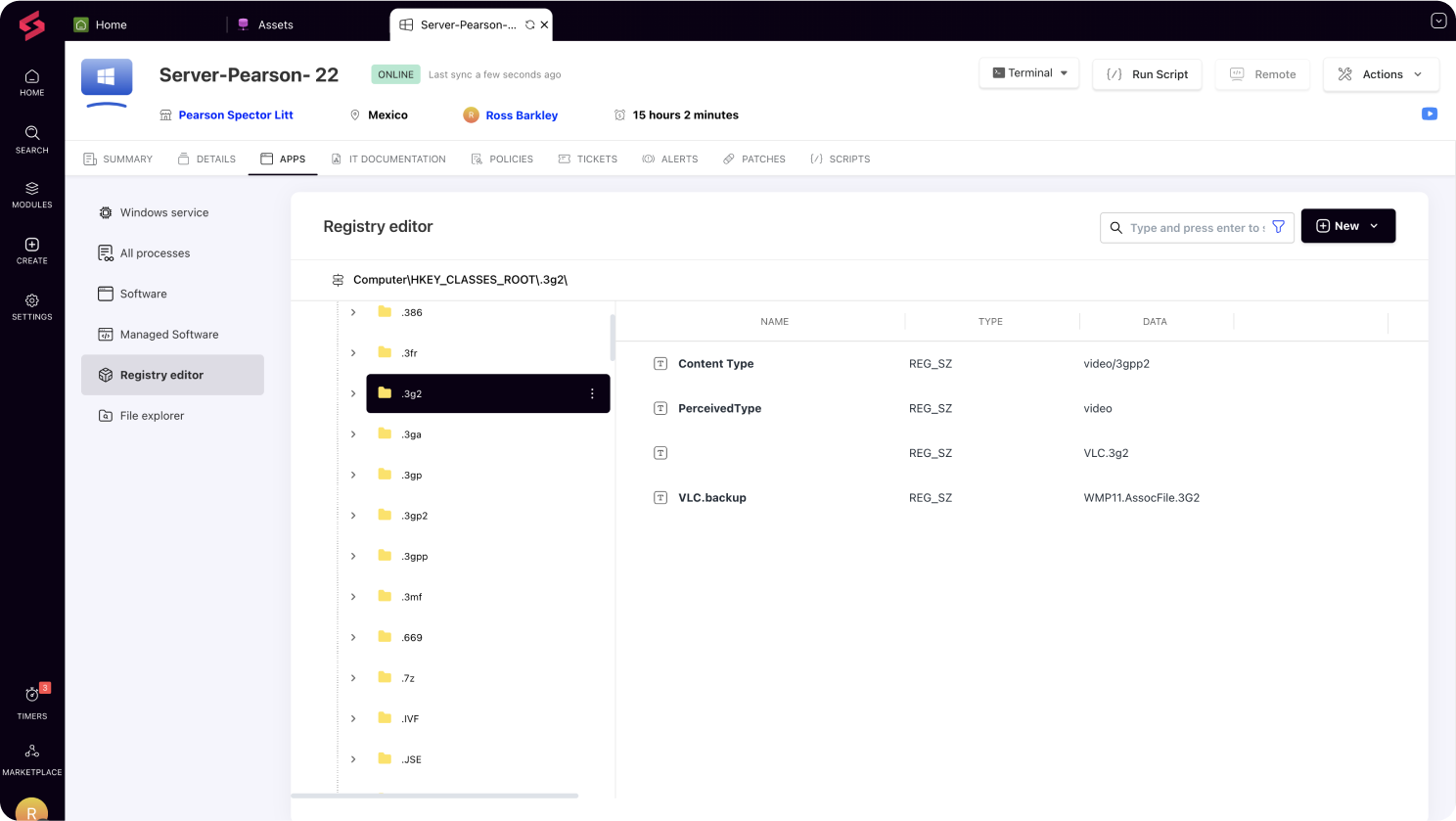Expand the .669 registry key chevron
Screen dimensions: 1456x821
353,637
